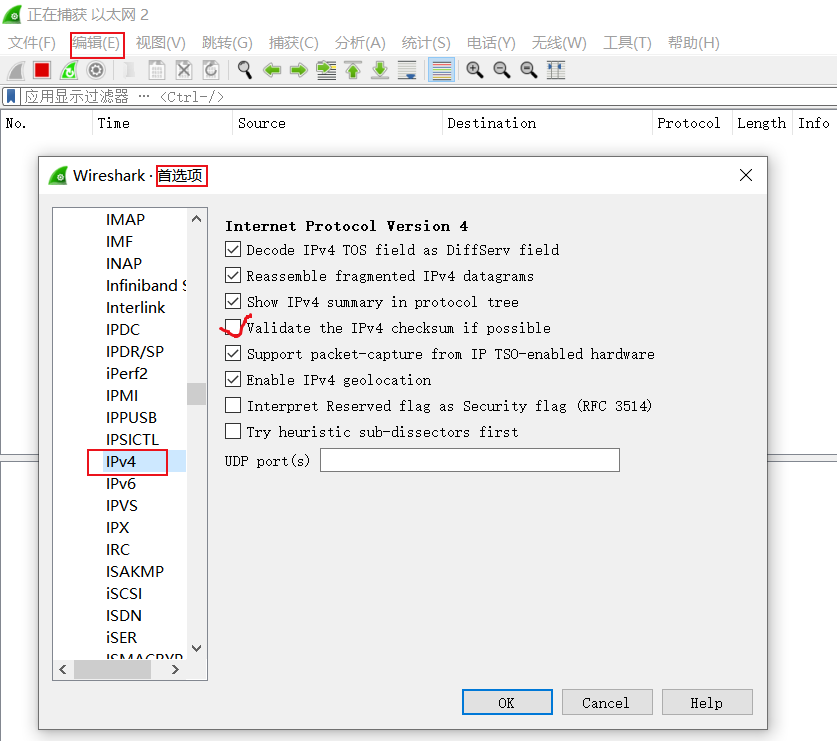Close the Wireshark preferences dialog

[x=746, y=175]
